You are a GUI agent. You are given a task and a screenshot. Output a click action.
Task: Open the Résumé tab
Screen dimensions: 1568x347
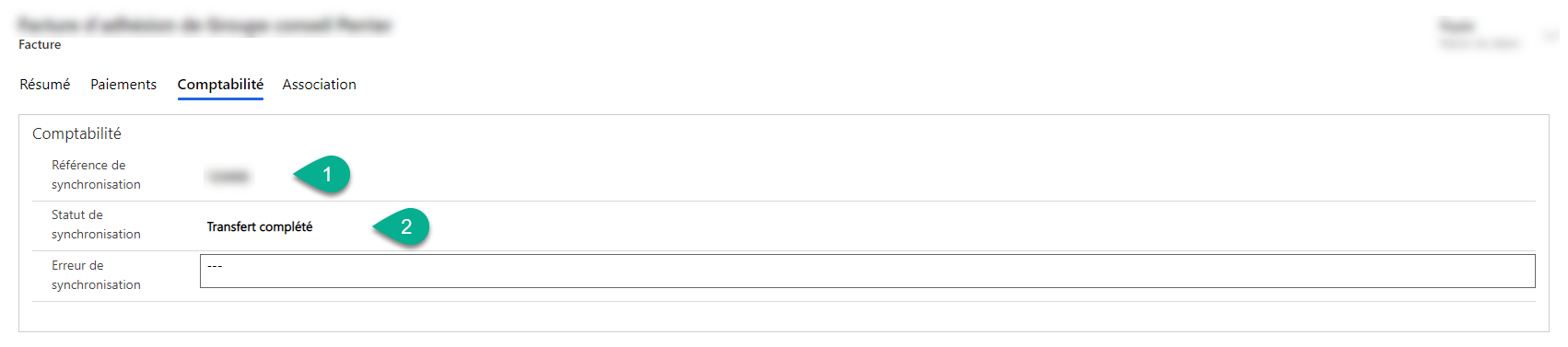pos(45,84)
